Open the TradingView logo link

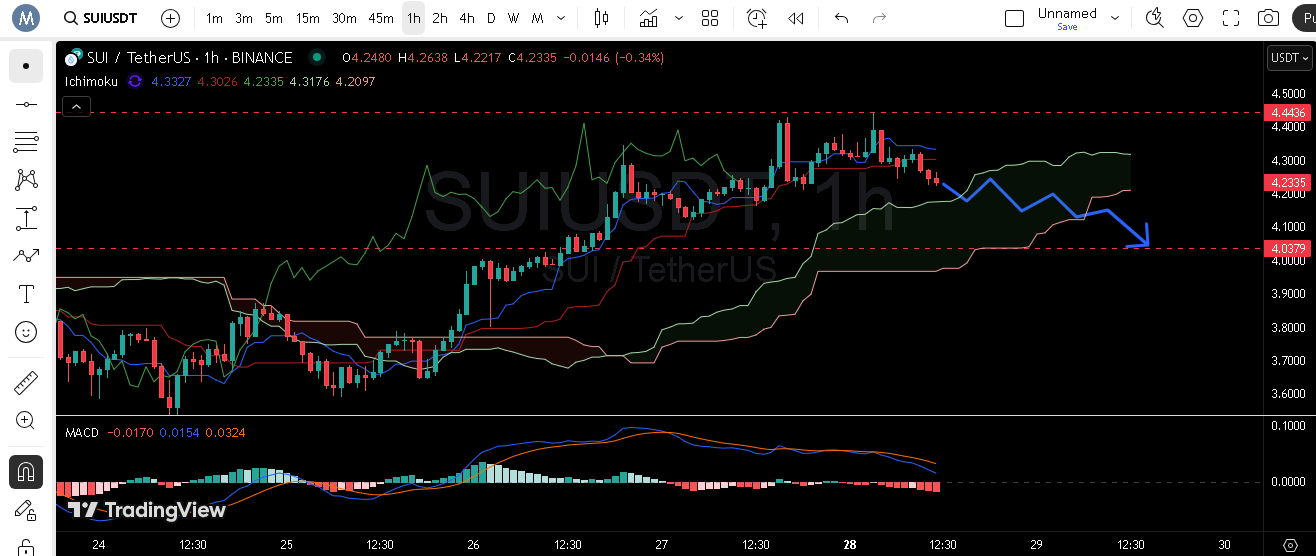(147, 510)
